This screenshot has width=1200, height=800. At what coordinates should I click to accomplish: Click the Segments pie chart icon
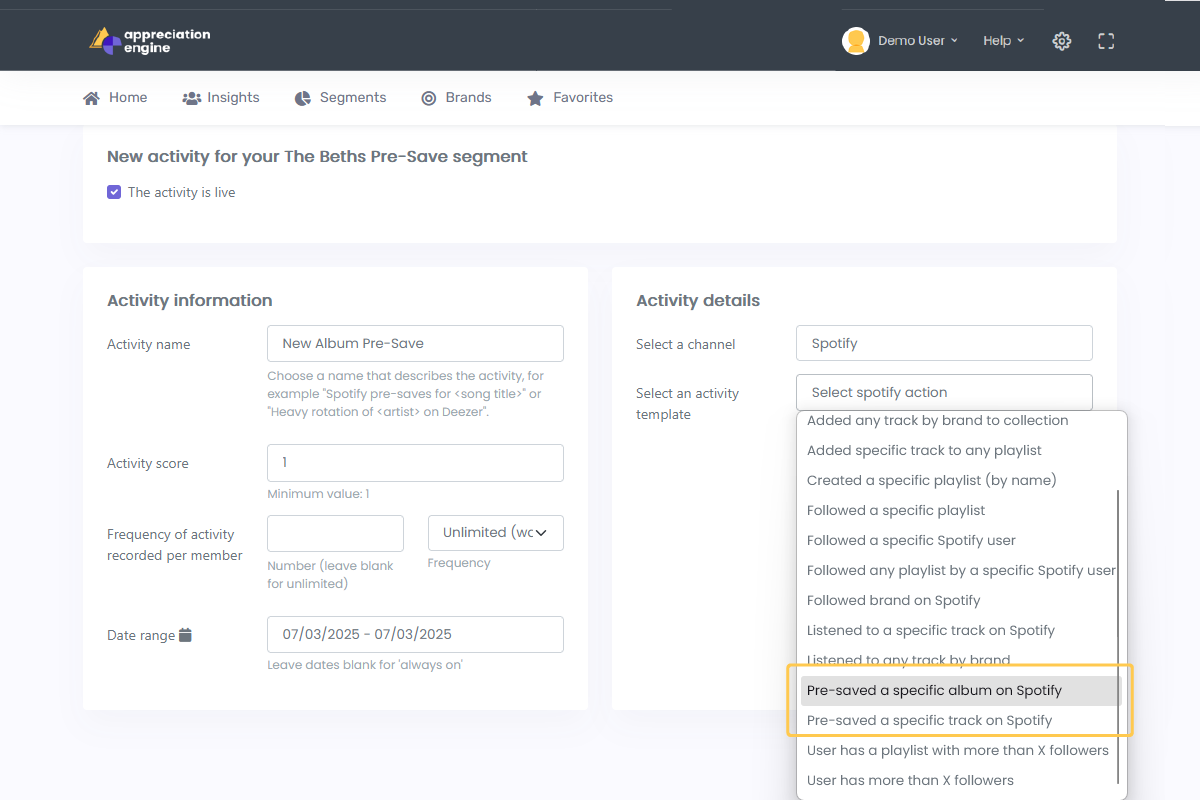click(303, 98)
